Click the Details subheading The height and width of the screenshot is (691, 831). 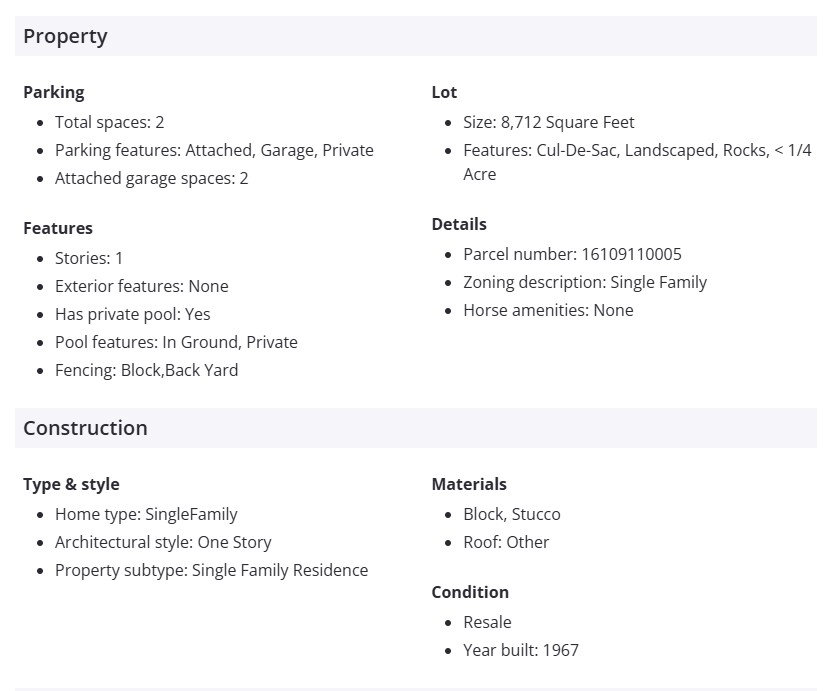click(x=459, y=224)
